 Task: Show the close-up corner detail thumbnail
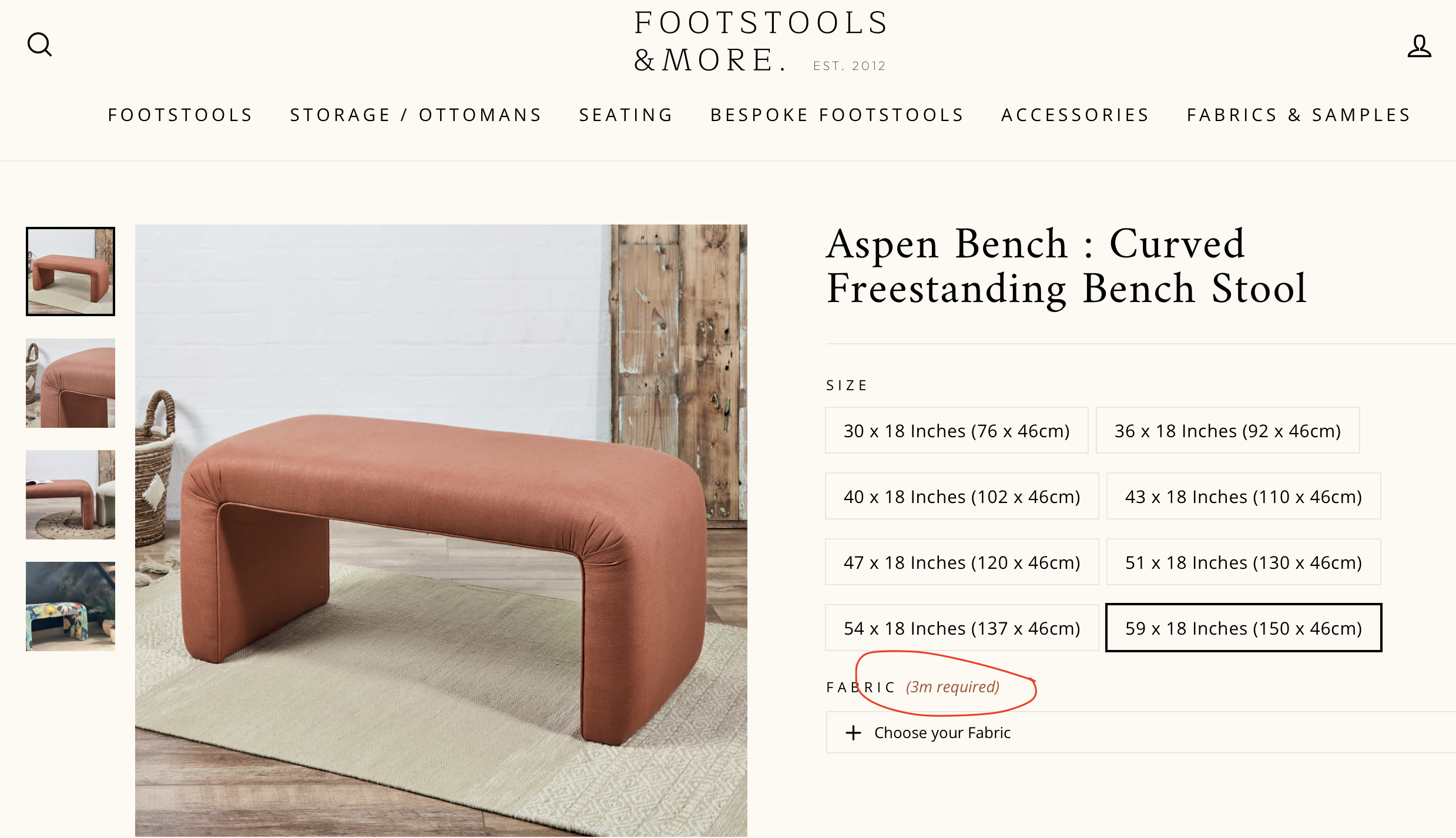pyautogui.click(x=71, y=383)
